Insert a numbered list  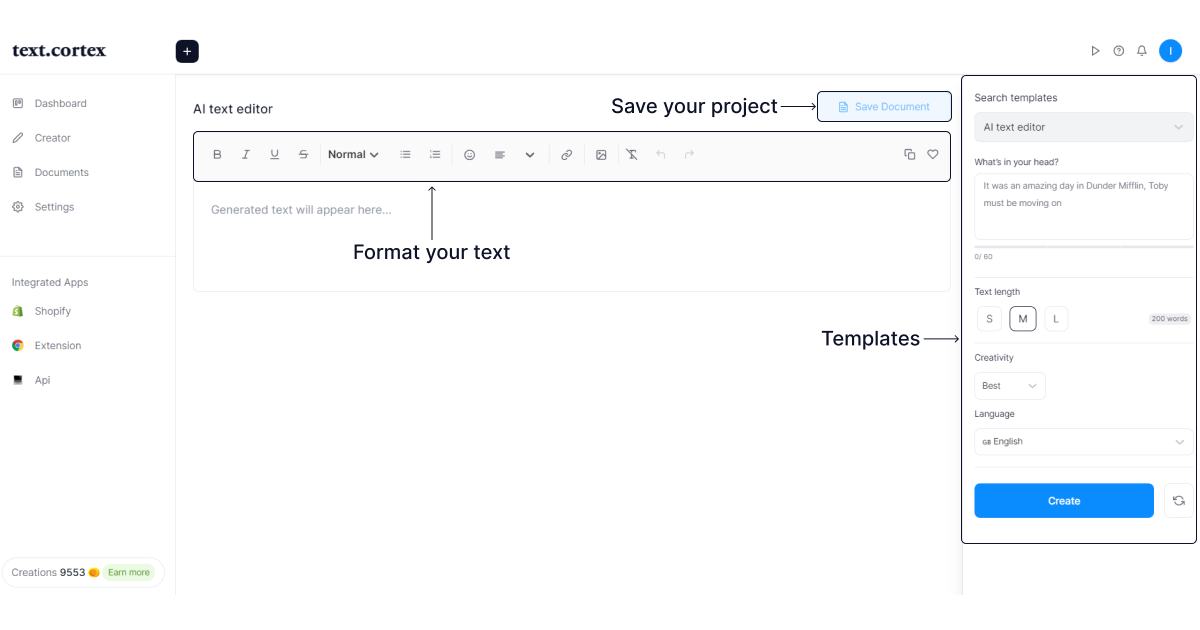[x=435, y=155]
